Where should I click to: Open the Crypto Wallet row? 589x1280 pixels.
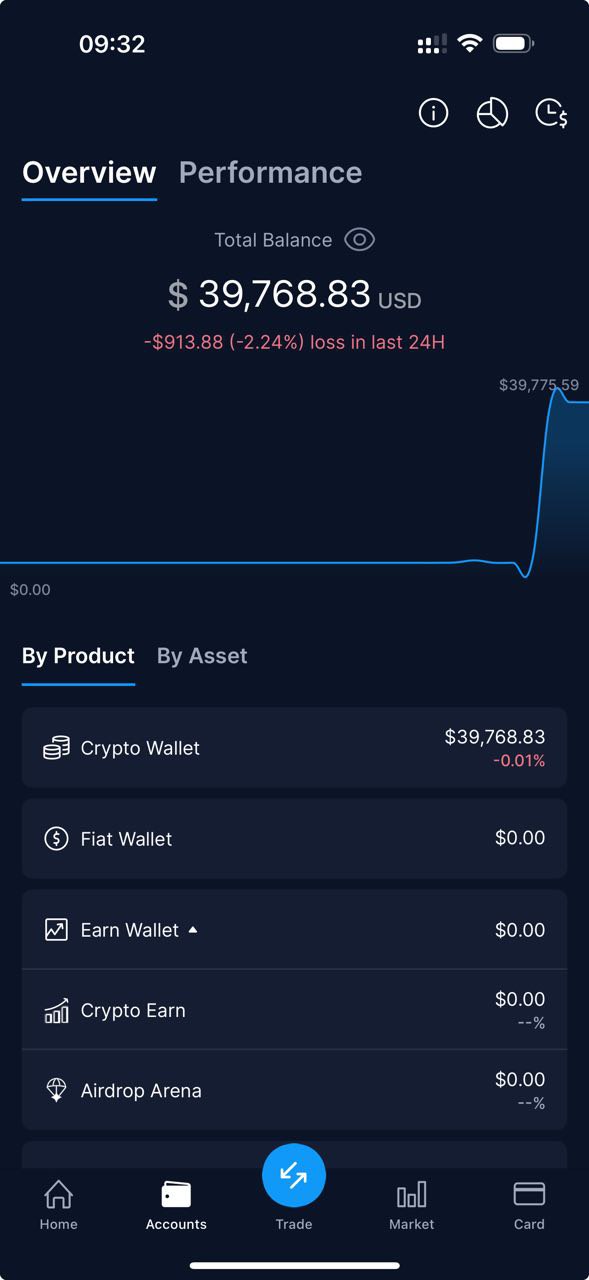(294, 748)
